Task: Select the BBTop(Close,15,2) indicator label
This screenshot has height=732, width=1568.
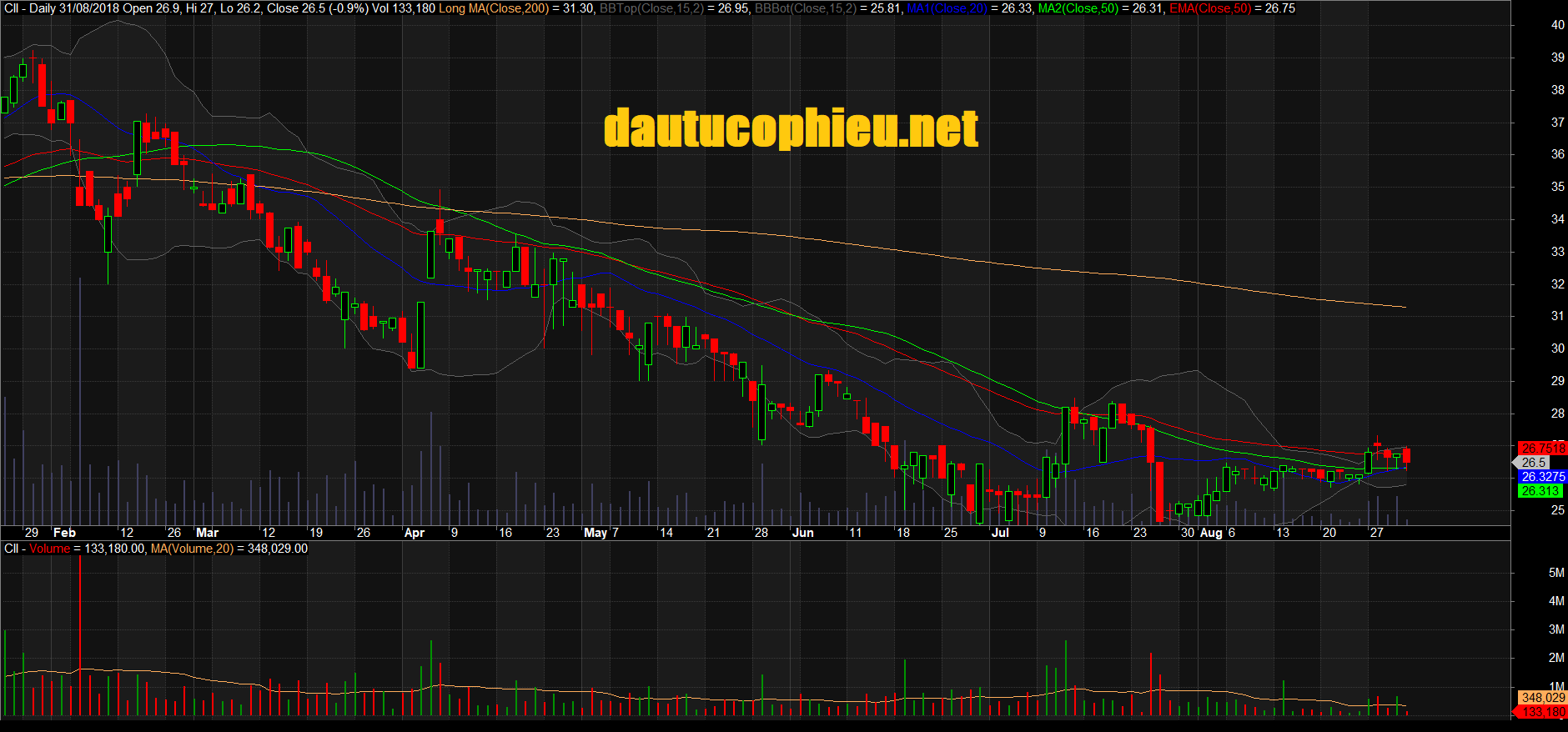Action: coord(651,8)
